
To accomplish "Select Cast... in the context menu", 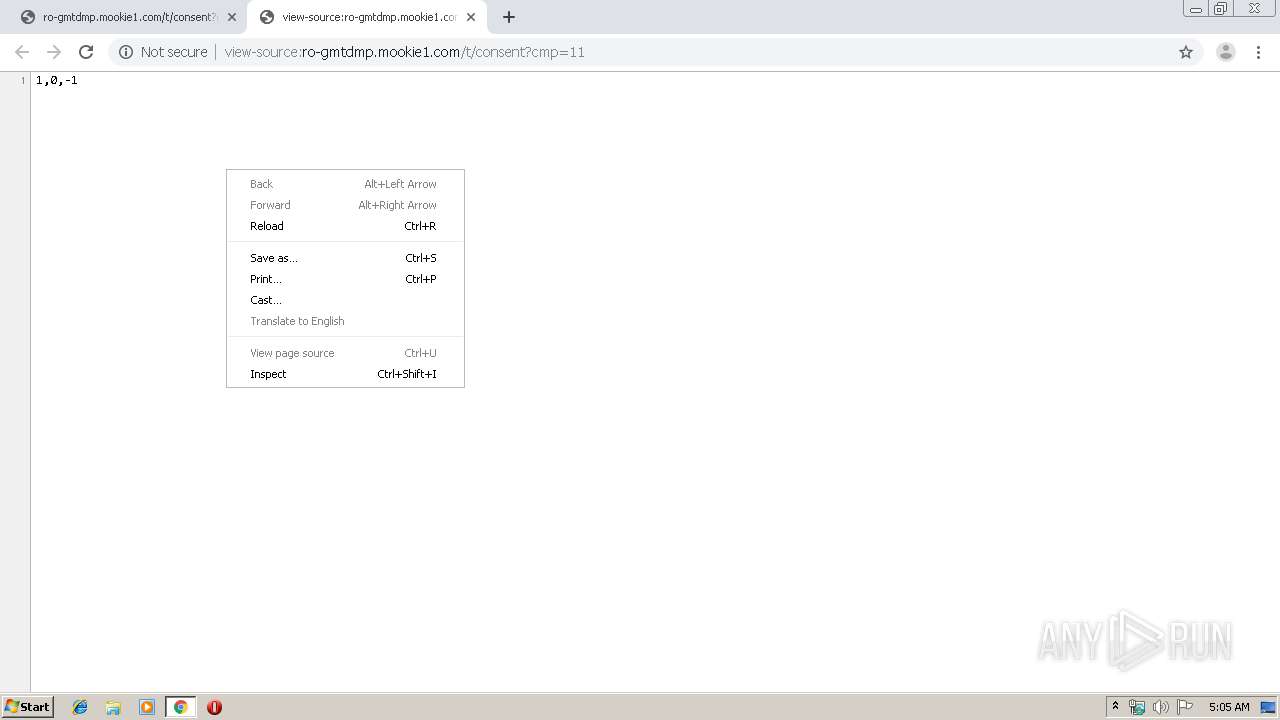I will (345, 300).
